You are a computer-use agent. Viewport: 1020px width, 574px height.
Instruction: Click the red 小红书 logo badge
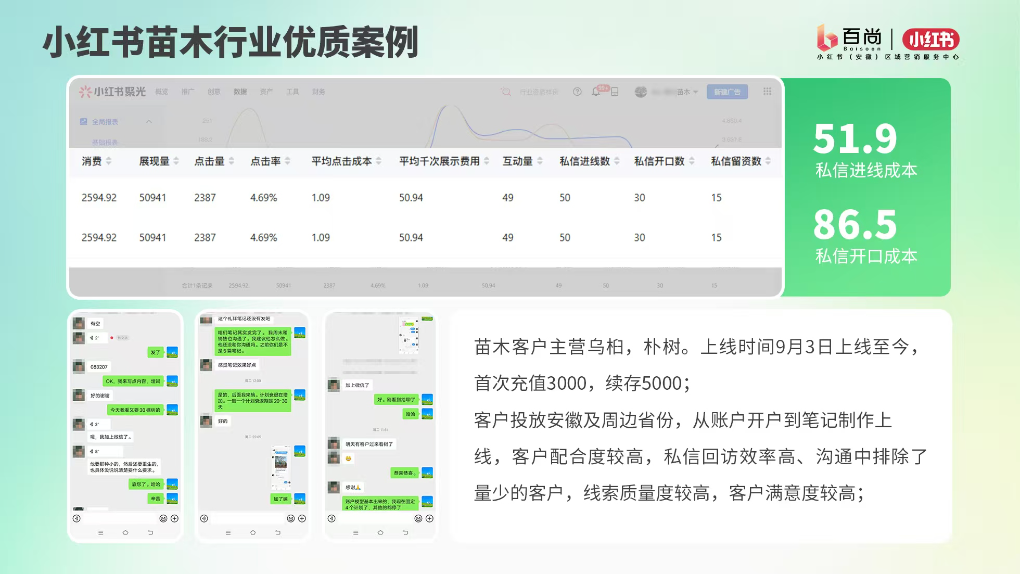pyautogui.click(x=931, y=40)
